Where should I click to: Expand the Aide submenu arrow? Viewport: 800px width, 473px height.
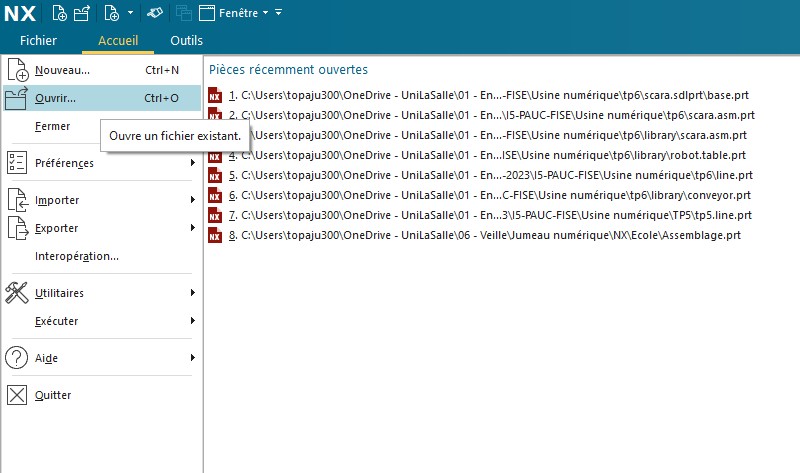[192, 357]
